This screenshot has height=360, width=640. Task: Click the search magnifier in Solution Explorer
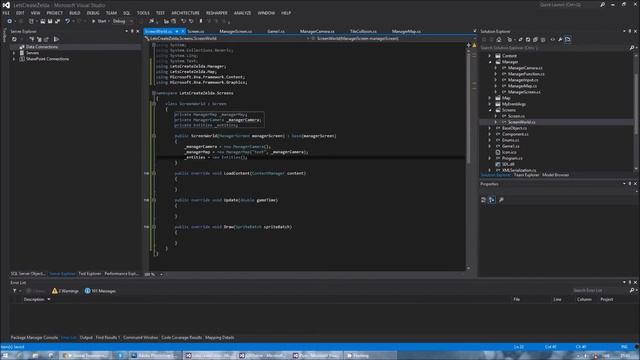tap(632, 48)
